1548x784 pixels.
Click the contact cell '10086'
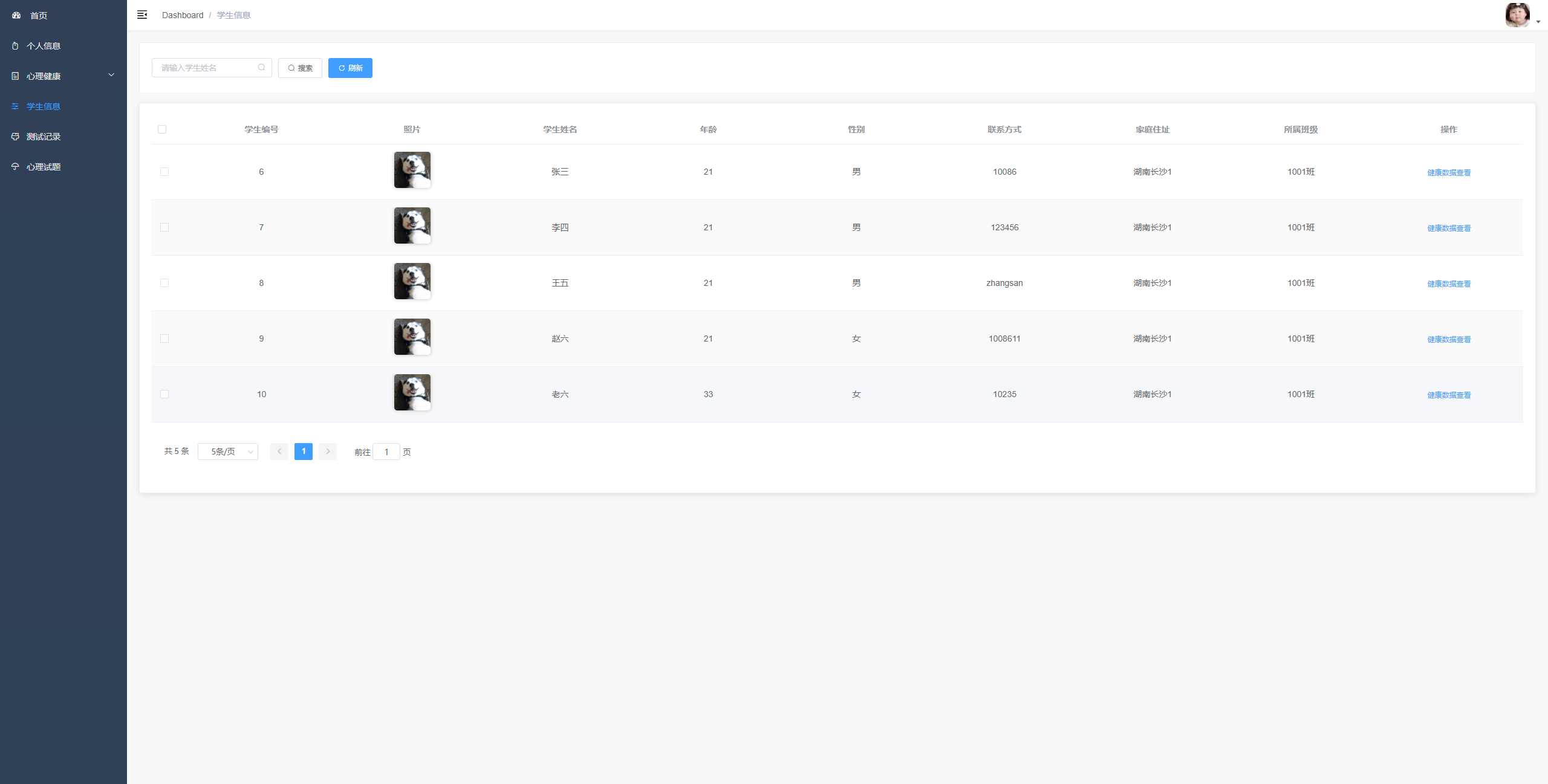[1004, 172]
